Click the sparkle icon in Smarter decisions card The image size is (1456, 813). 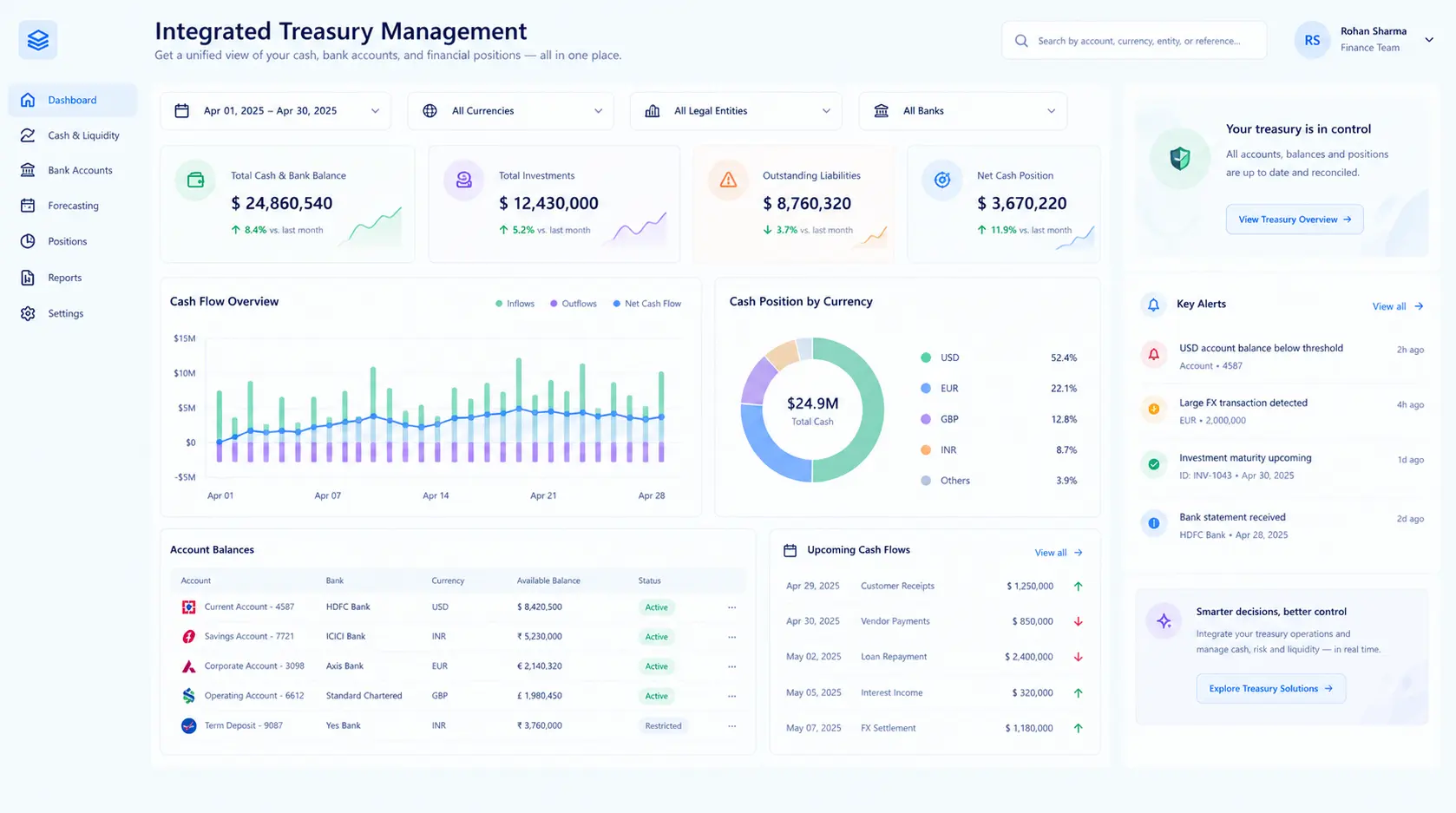coord(1164,621)
